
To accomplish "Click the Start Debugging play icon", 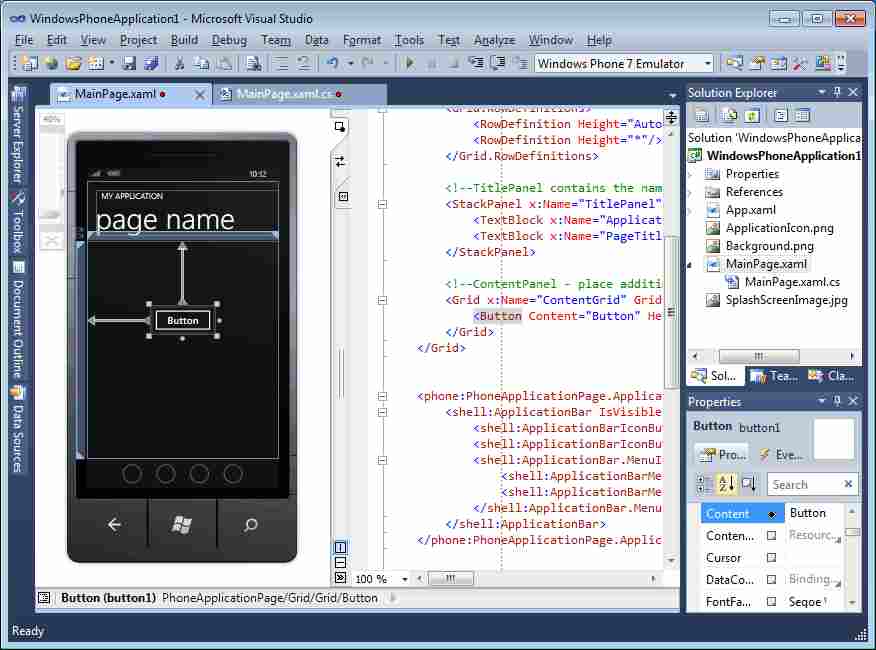I will point(409,63).
